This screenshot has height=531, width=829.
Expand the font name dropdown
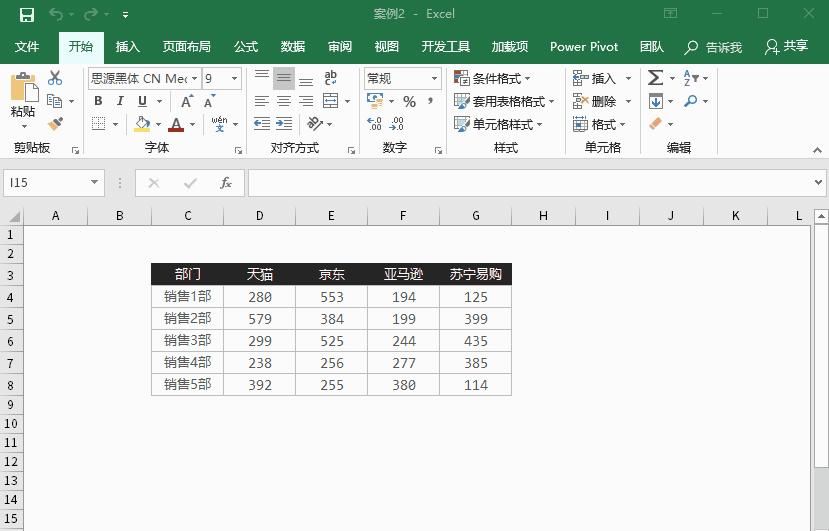click(x=195, y=78)
